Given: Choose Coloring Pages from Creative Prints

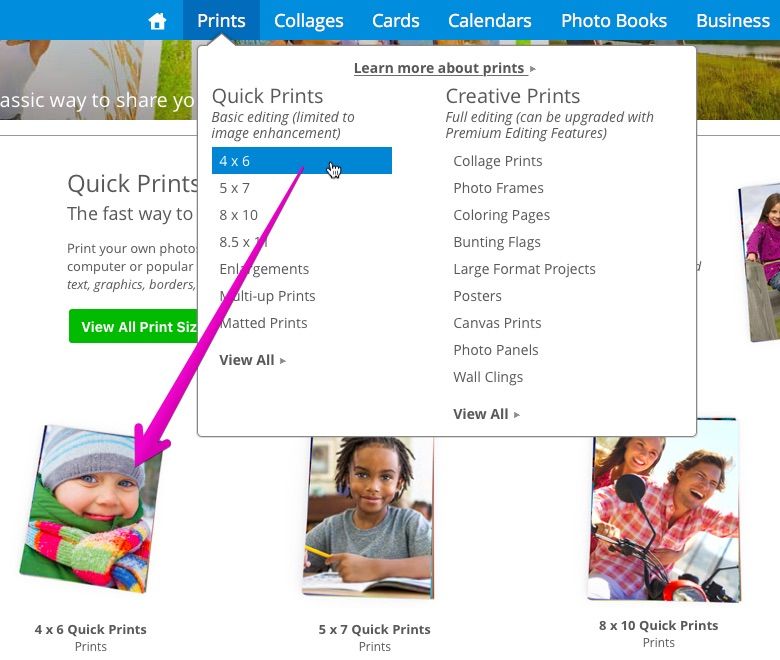Looking at the screenshot, I should (x=501, y=215).
